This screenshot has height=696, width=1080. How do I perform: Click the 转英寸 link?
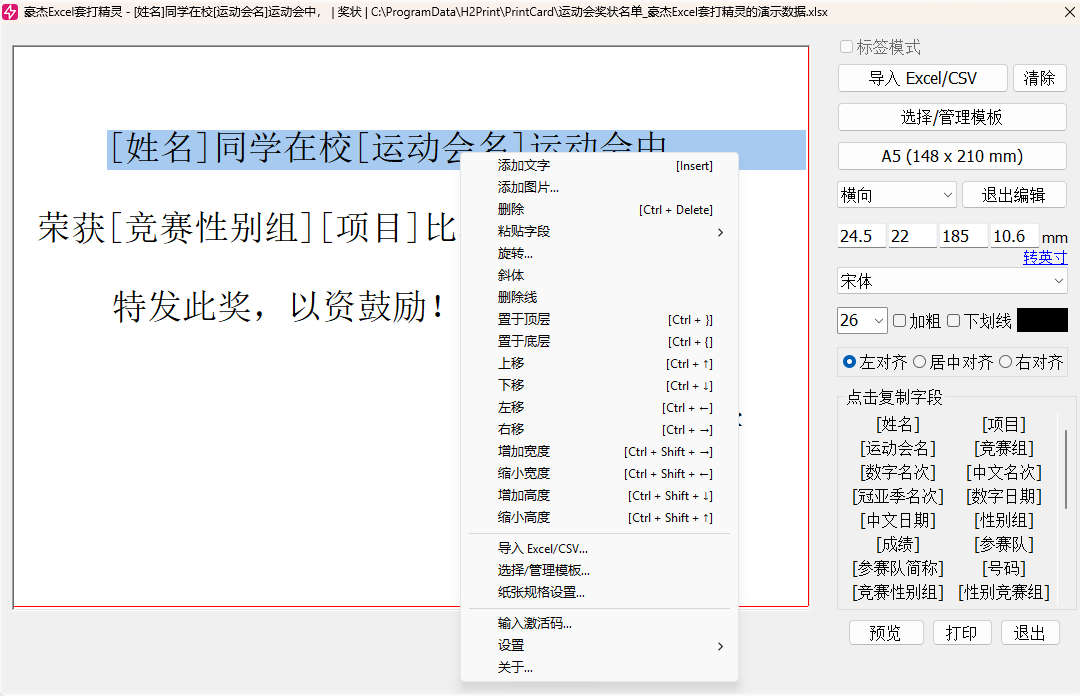coord(1045,257)
